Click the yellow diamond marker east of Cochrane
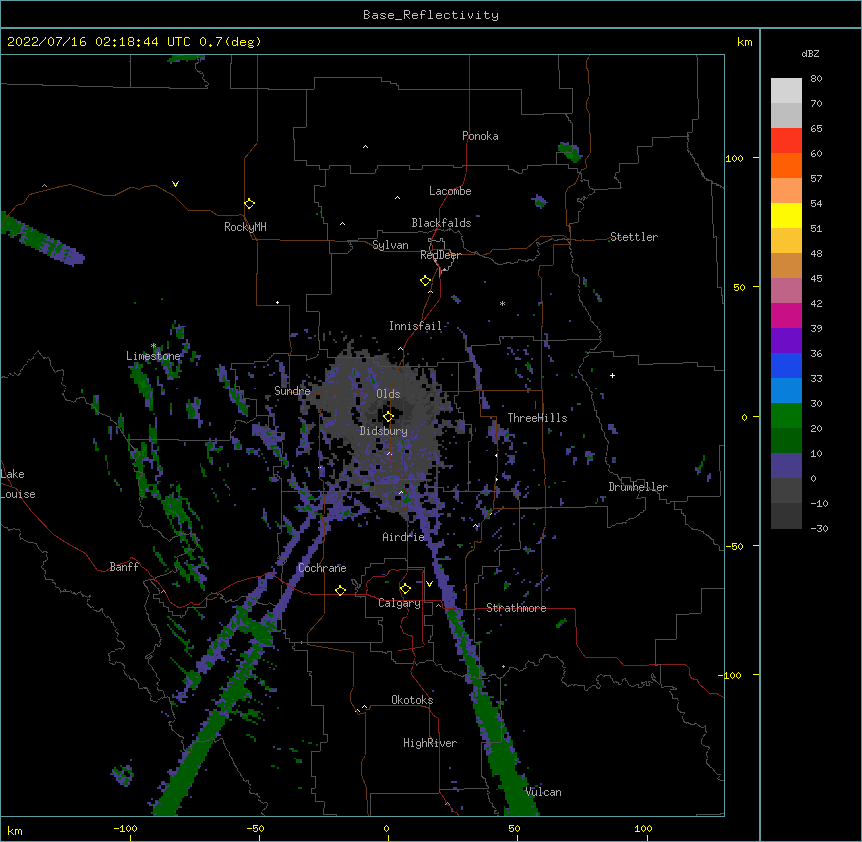Screen dimensions: 862x842 coord(340,590)
